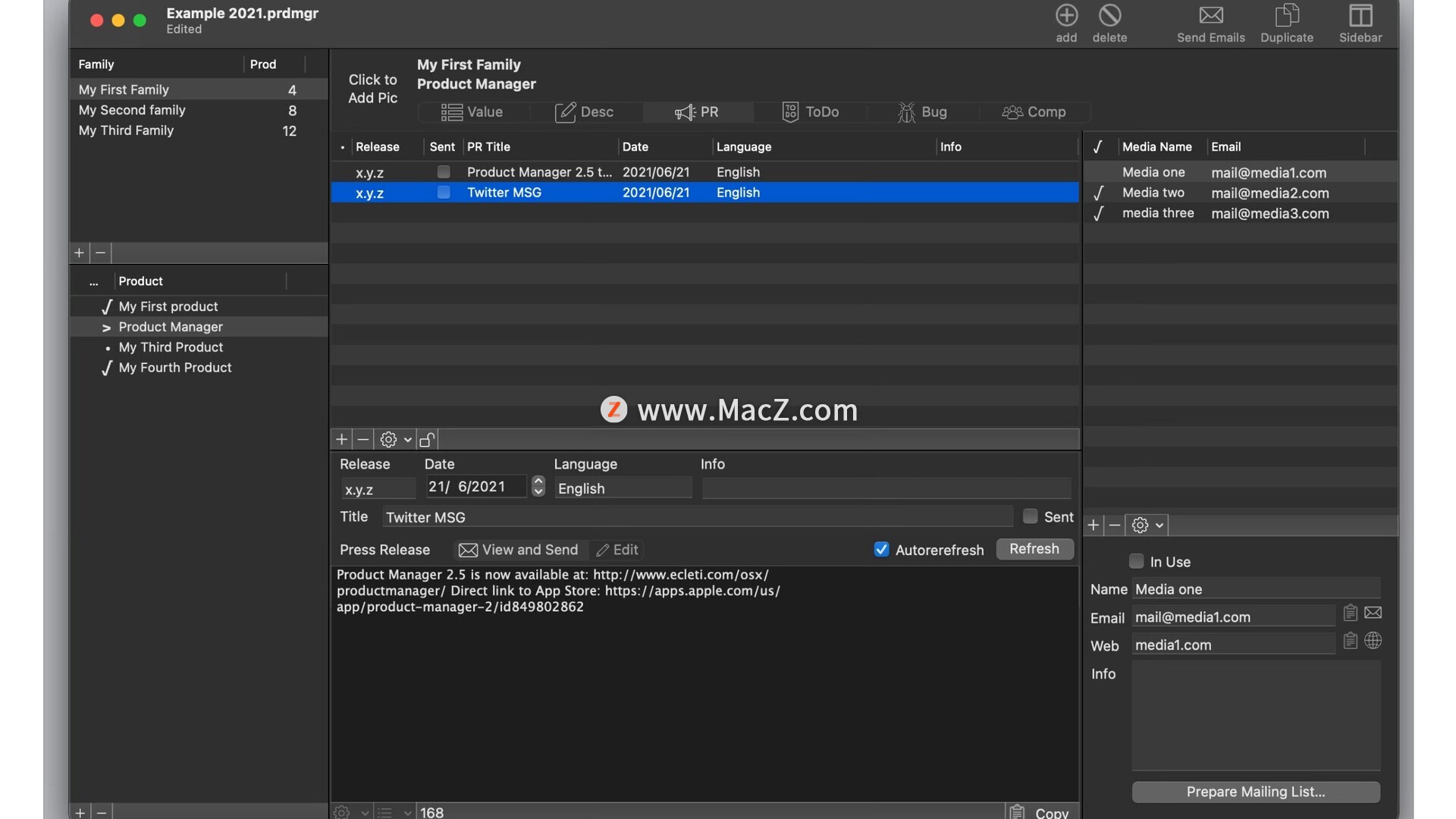Click View and Send button

pyautogui.click(x=519, y=550)
